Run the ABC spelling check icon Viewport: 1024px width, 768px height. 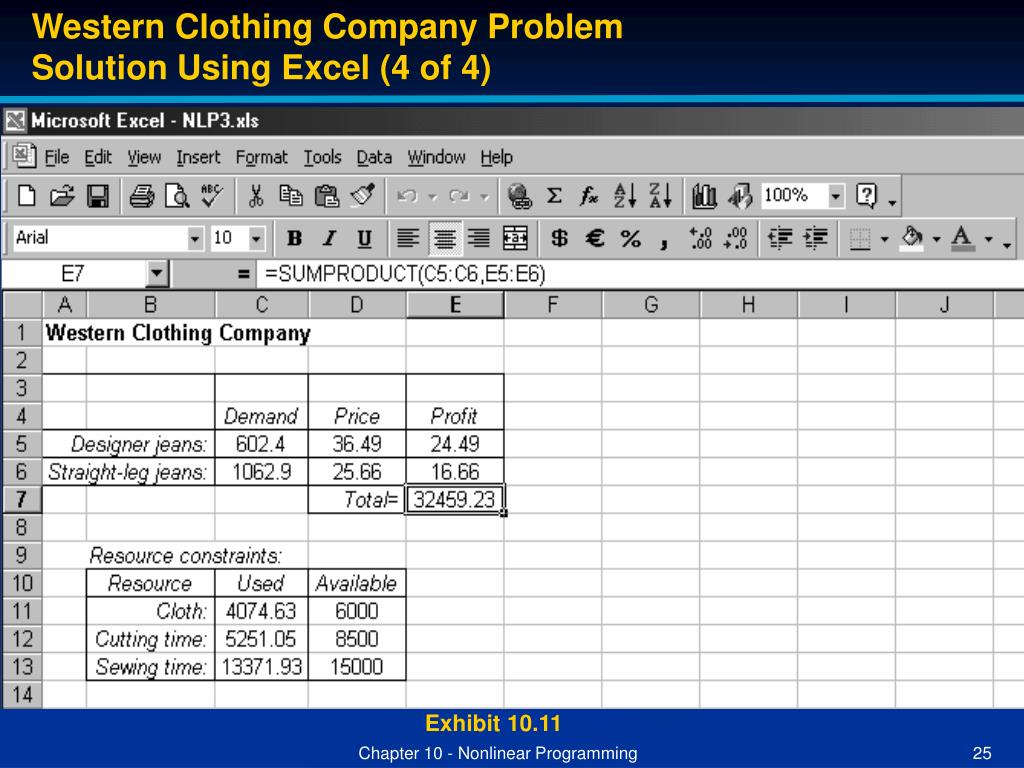pos(212,195)
